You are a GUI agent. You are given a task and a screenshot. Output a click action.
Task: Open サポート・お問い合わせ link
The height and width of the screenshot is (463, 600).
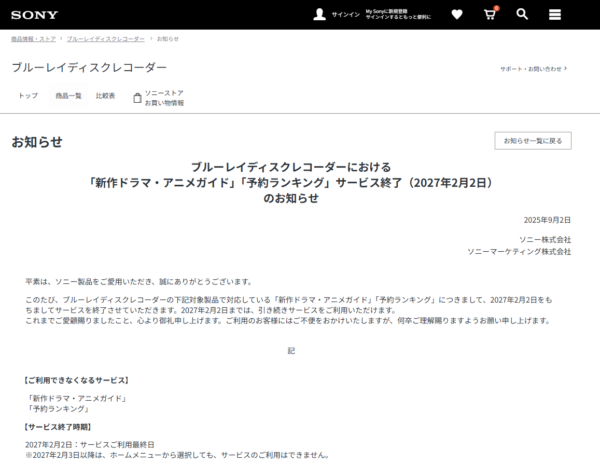[x=533, y=69]
